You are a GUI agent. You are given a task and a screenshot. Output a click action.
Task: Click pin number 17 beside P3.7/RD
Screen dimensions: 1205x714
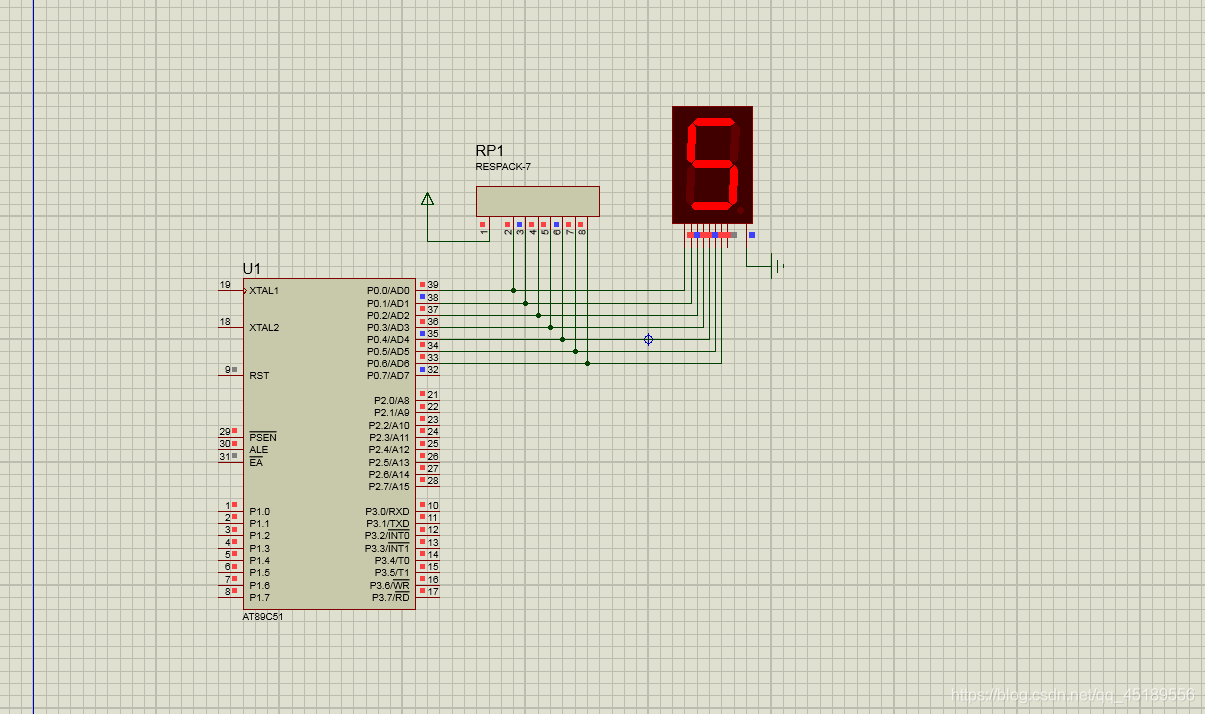click(x=433, y=591)
